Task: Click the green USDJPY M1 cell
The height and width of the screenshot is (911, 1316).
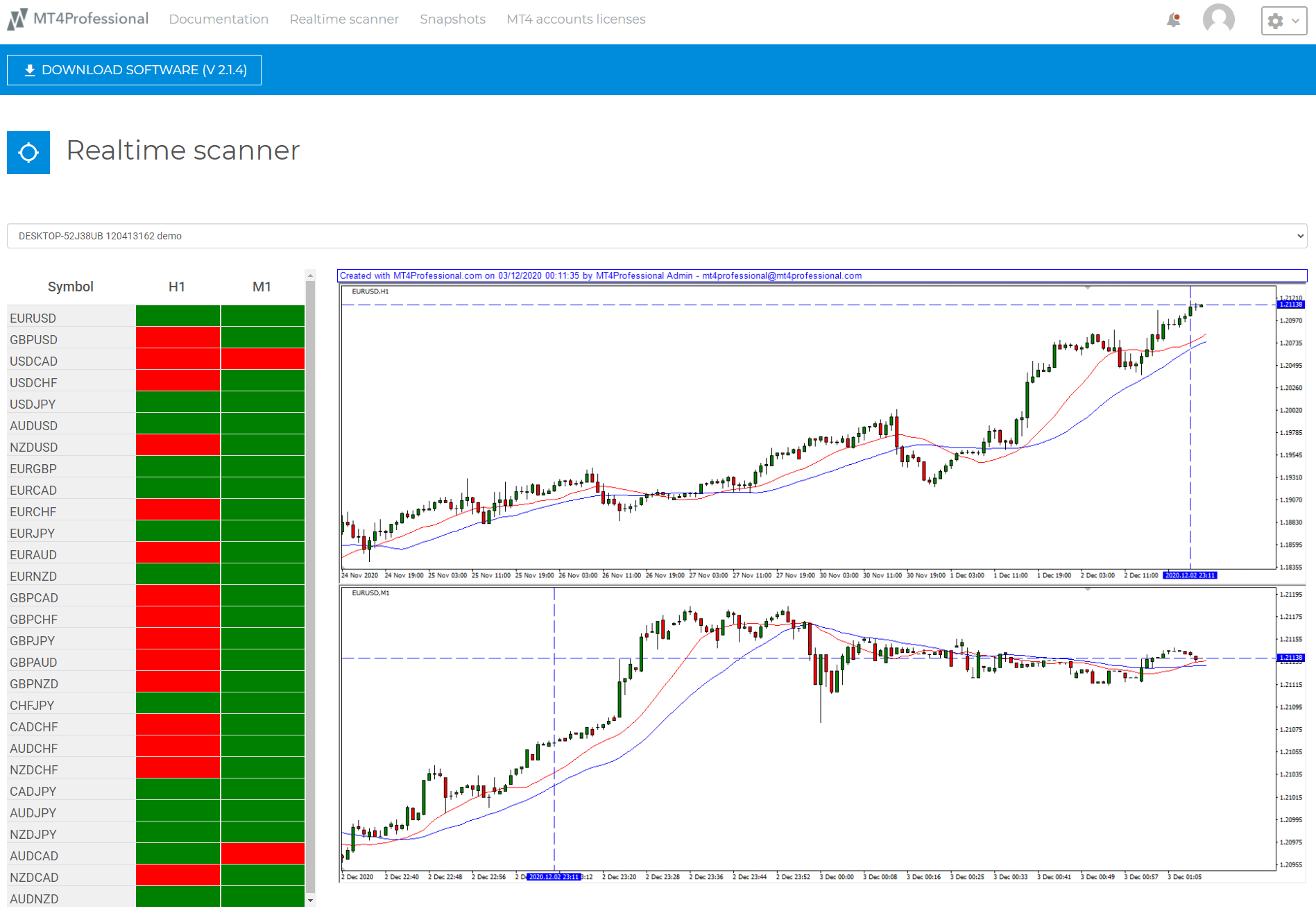Action: [263, 402]
